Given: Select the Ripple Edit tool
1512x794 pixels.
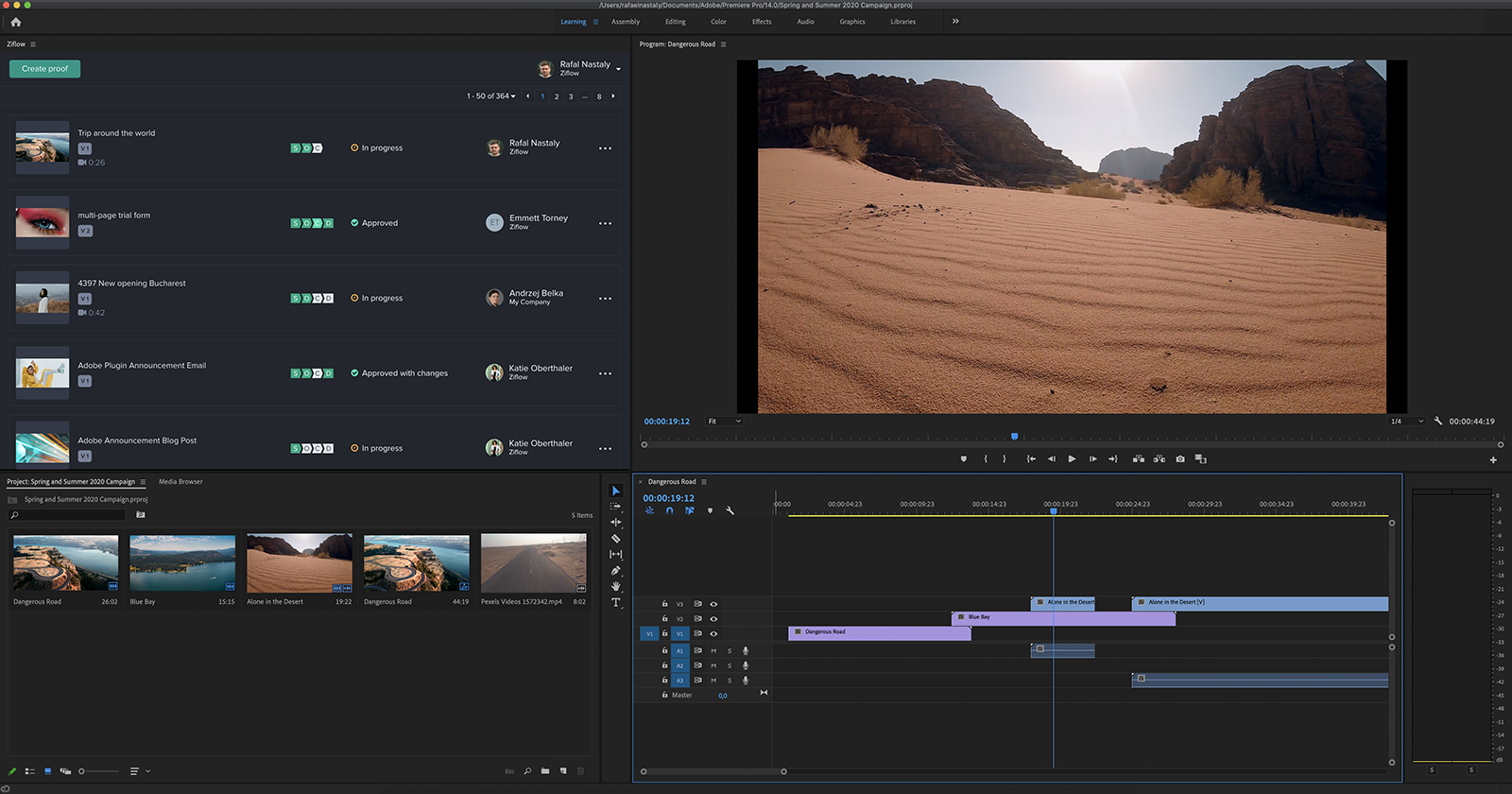Looking at the screenshot, I should [615, 523].
